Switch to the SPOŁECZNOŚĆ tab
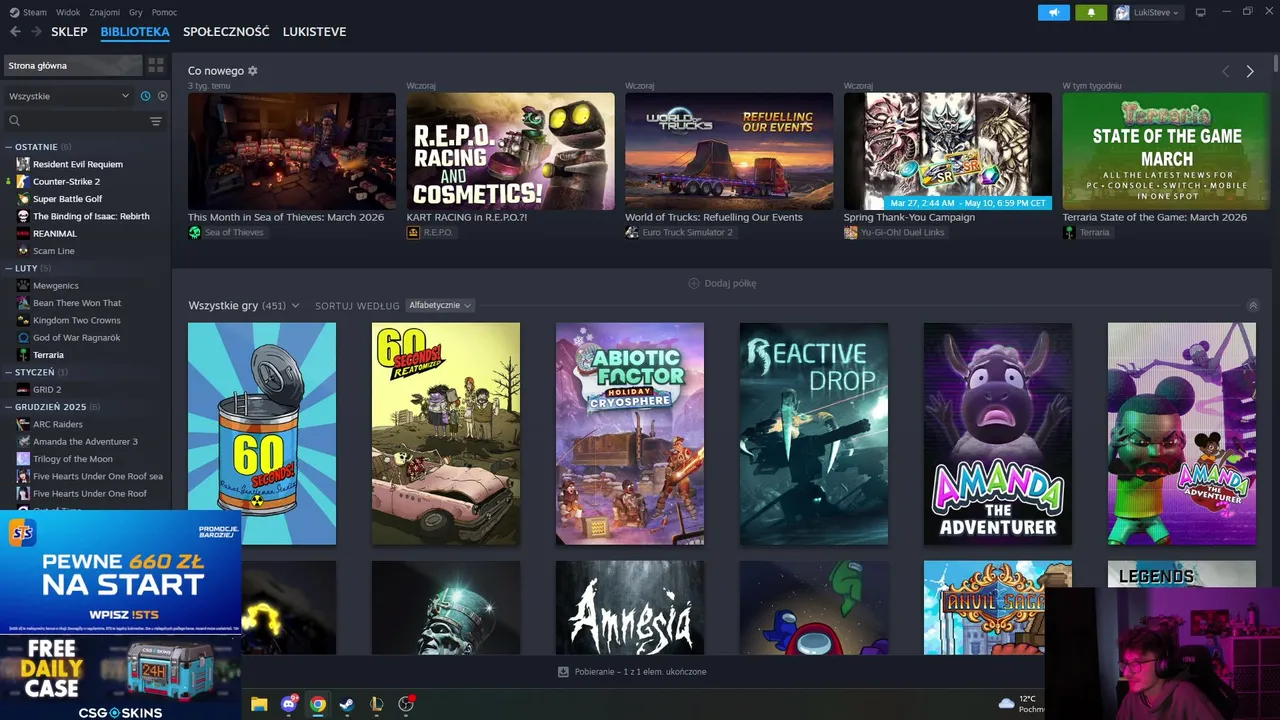Screen dimensions: 1280x720 226,32
